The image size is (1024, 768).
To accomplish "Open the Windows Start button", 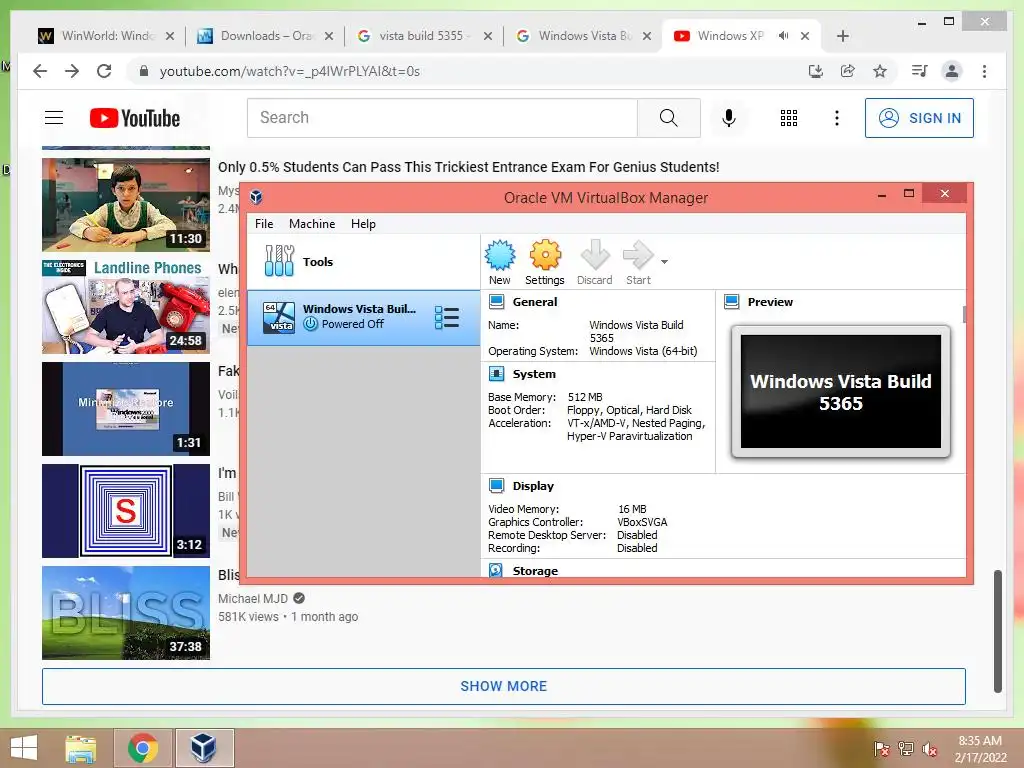I will point(24,748).
